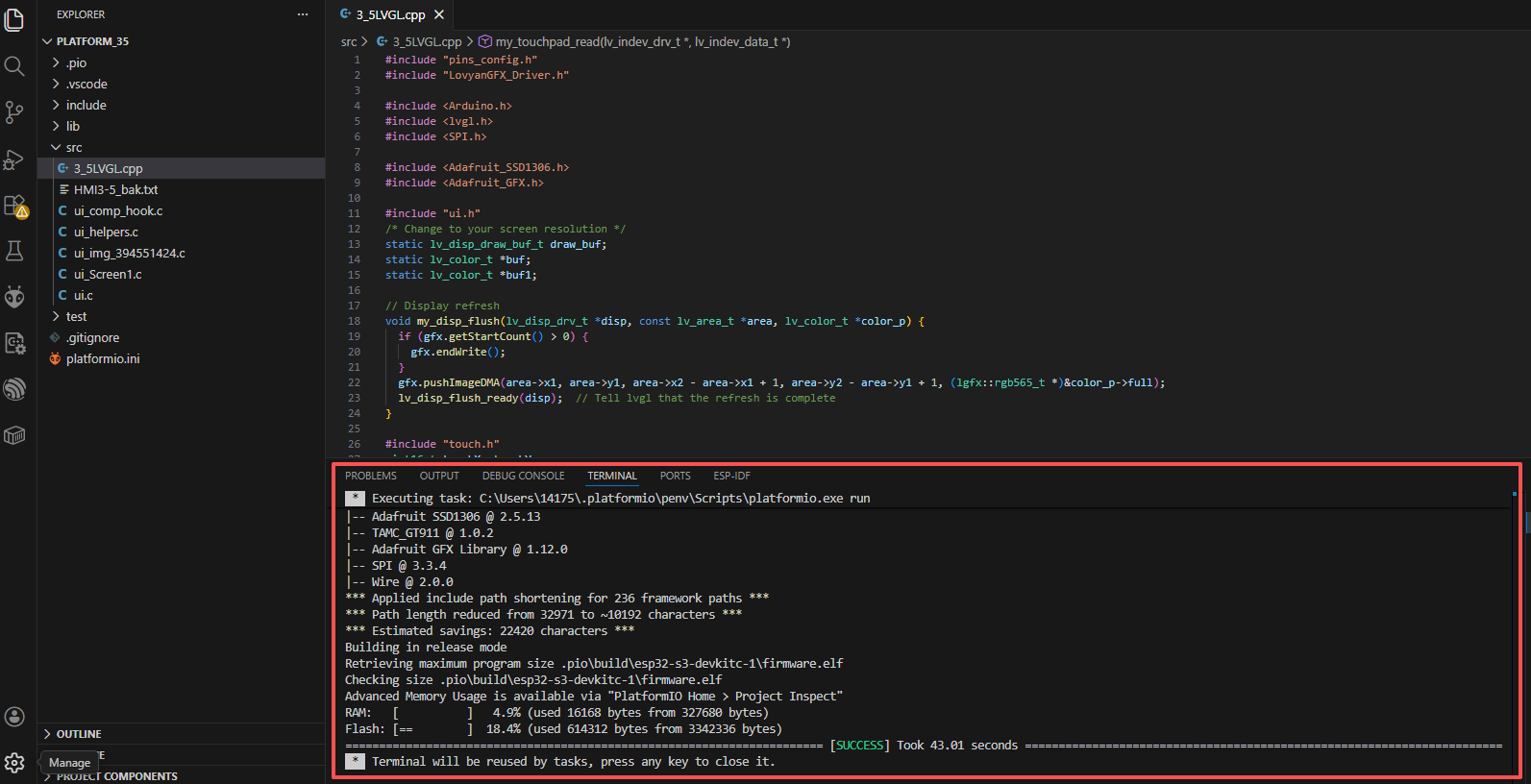Image resolution: width=1531 pixels, height=784 pixels.
Task: Open the ESP-IDF Espressif icon in activity bar
Action: (14, 389)
